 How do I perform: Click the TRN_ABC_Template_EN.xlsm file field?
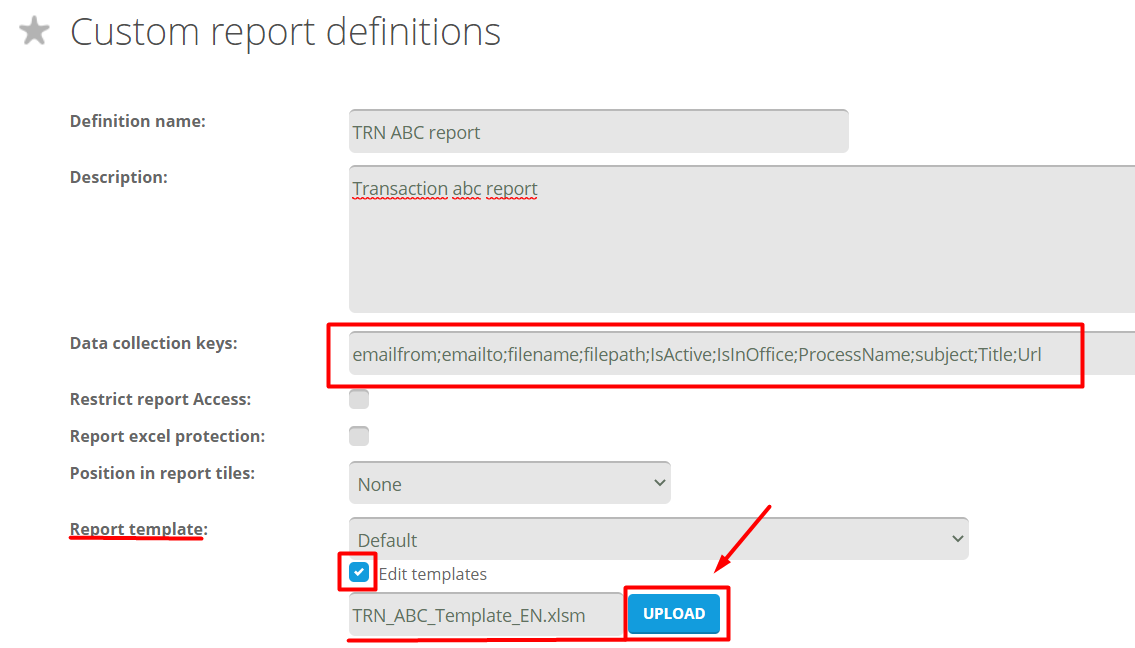click(485, 614)
